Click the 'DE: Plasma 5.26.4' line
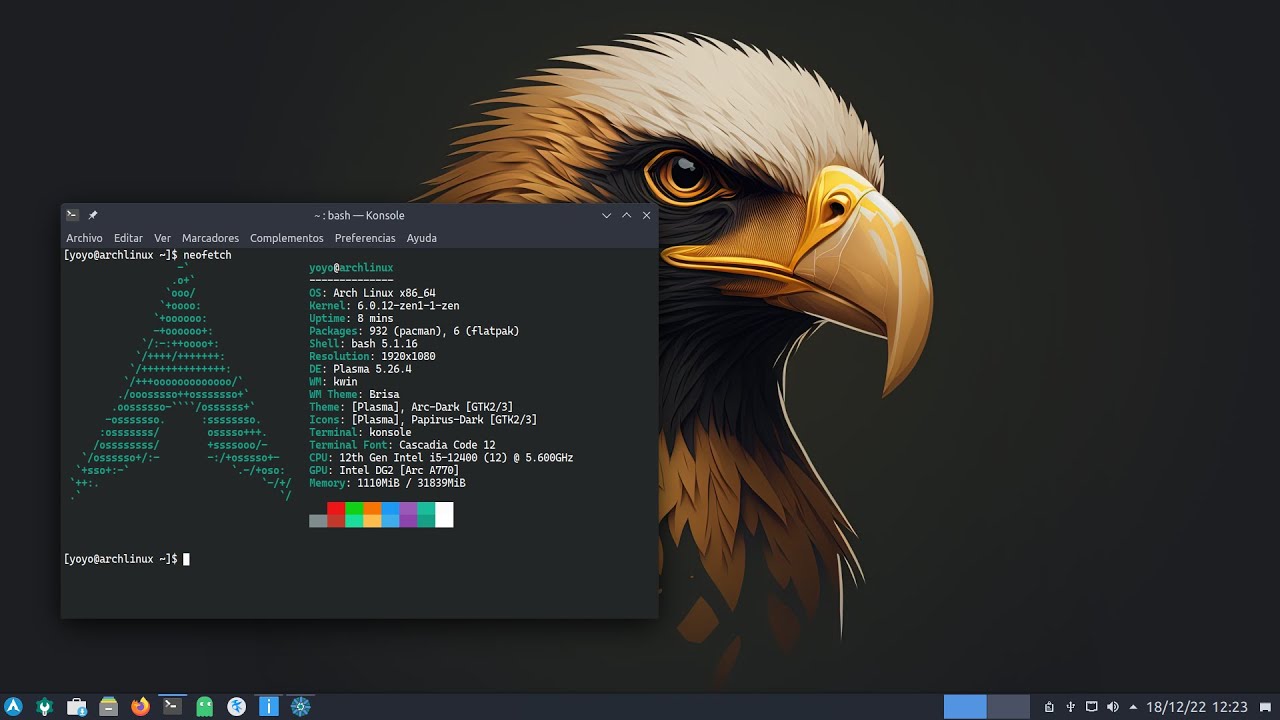Viewport: 1280px width, 720px height. click(x=360, y=369)
